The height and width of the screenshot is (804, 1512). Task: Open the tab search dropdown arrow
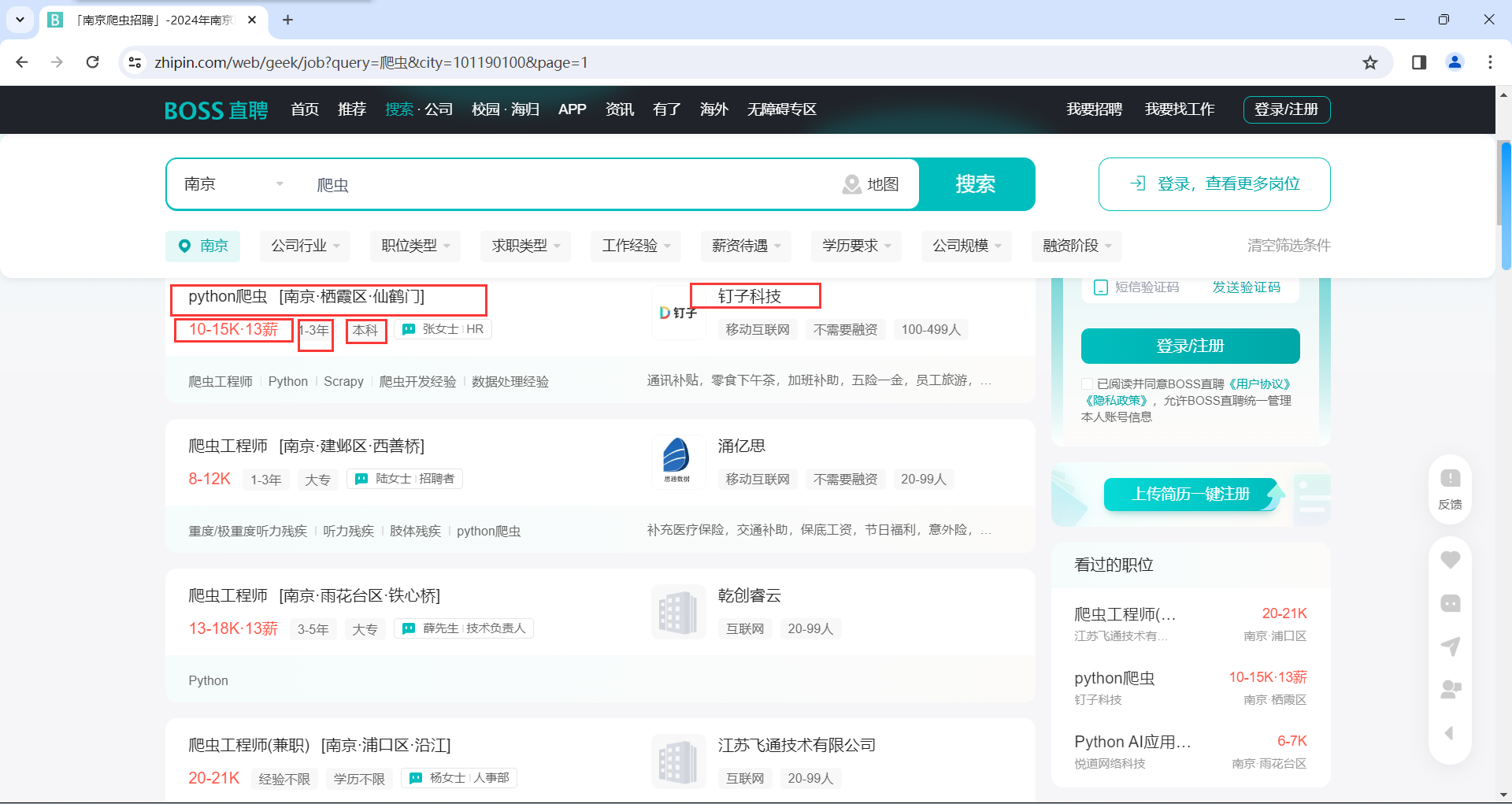click(x=20, y=20)
